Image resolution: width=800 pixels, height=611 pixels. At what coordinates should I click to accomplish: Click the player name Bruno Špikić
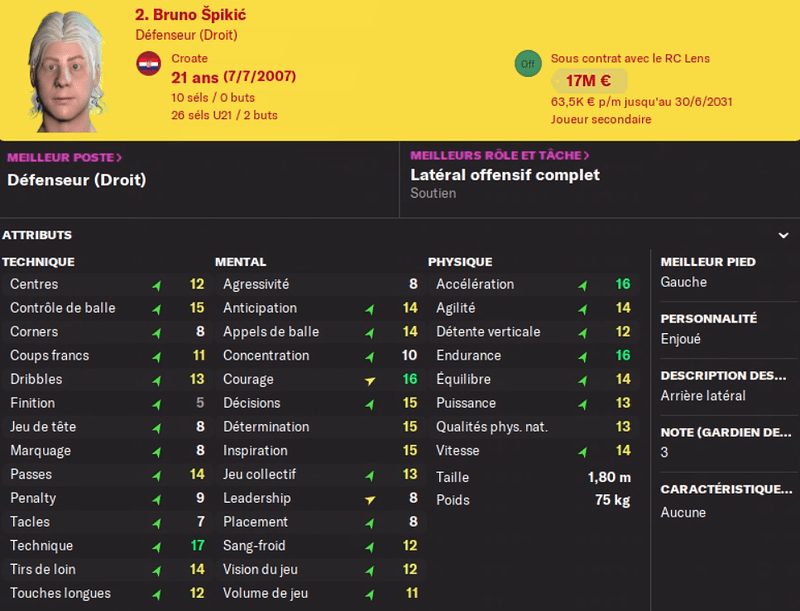click(190, 14)
